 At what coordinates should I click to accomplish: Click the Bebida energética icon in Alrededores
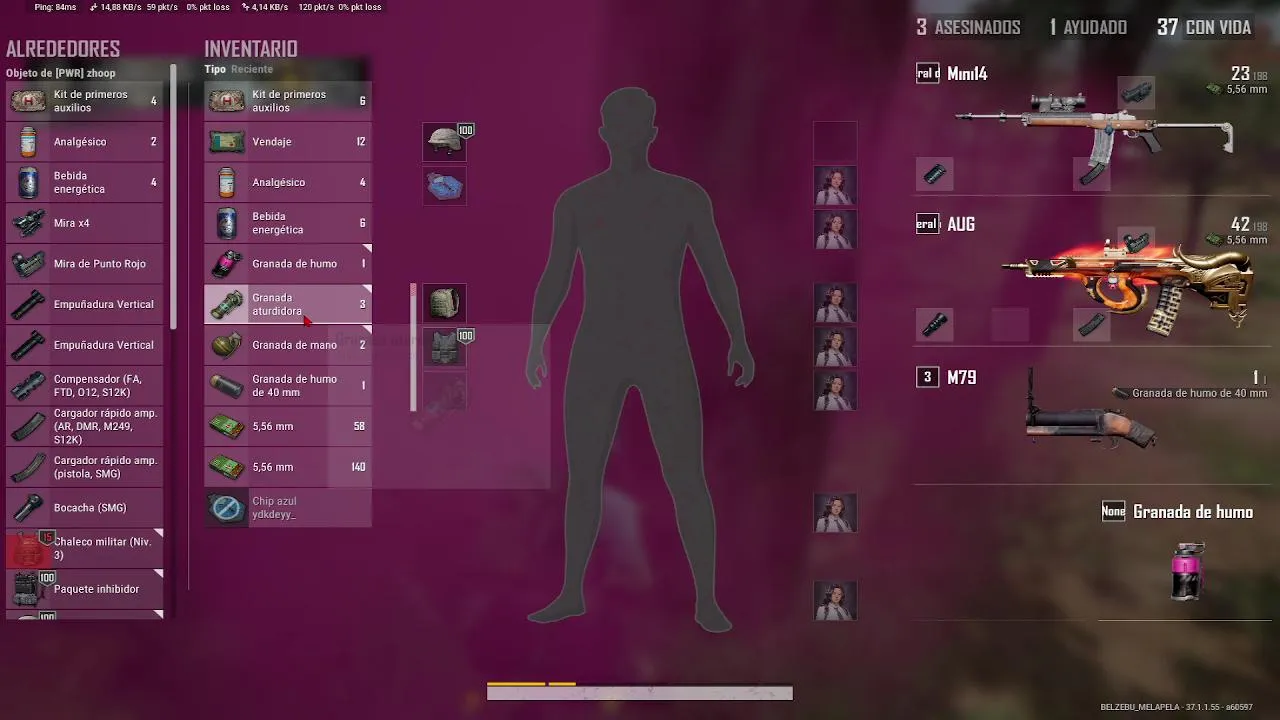point(28,182)
